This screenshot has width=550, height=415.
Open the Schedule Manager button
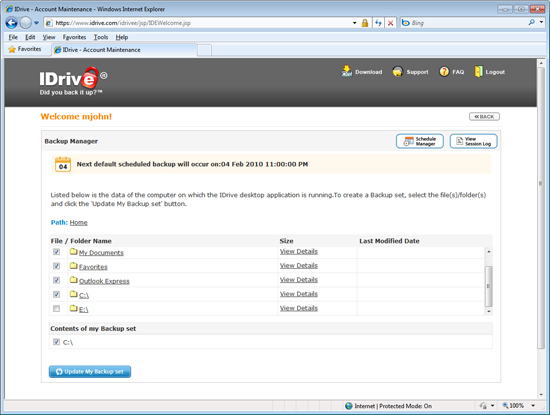420,141
